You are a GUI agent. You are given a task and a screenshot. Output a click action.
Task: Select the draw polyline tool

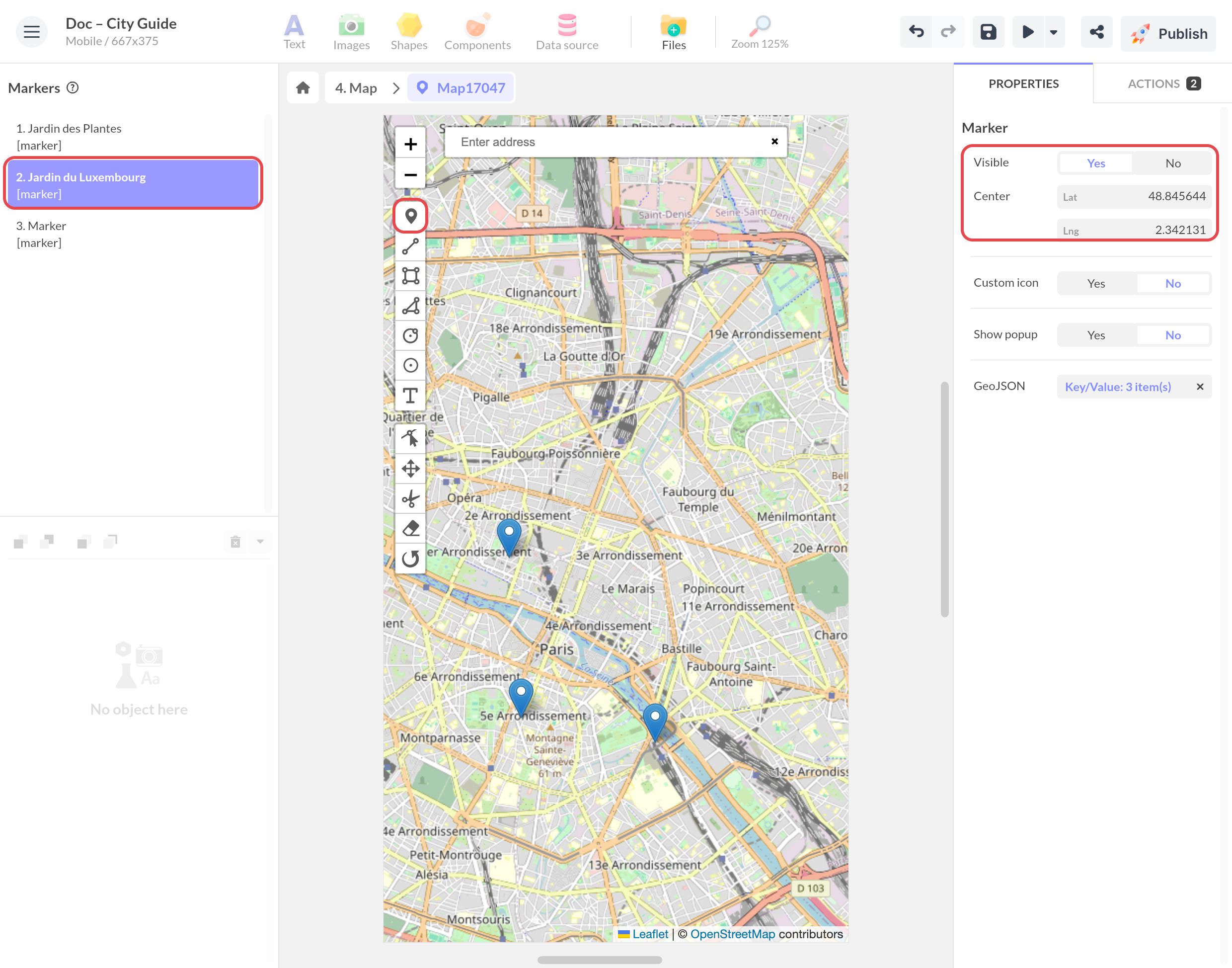411,246
